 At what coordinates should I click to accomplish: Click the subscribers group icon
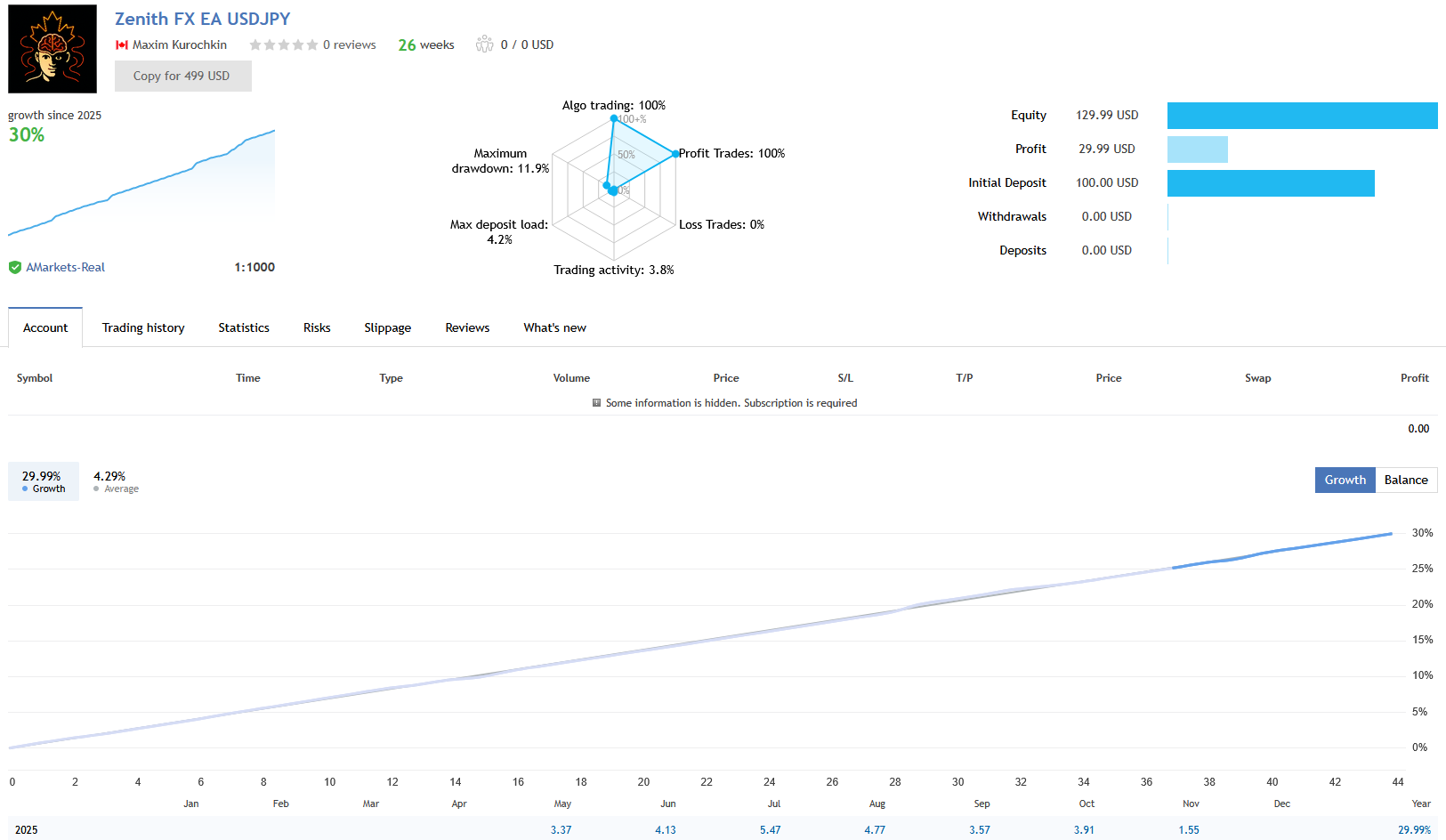click(484, 44)
